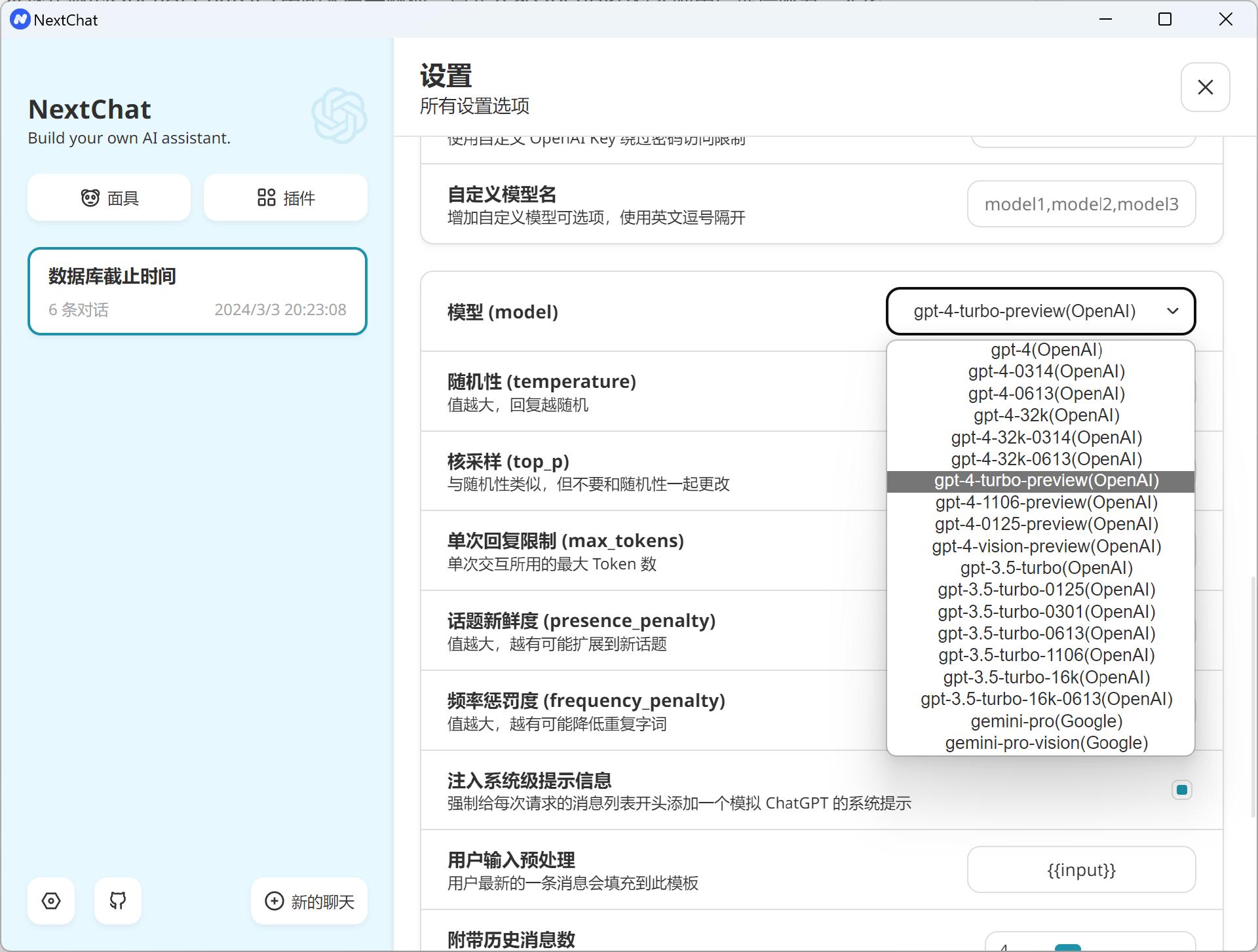
Task: Toggle the switch next to 附带历史消息数
Action: (1068, 947)
